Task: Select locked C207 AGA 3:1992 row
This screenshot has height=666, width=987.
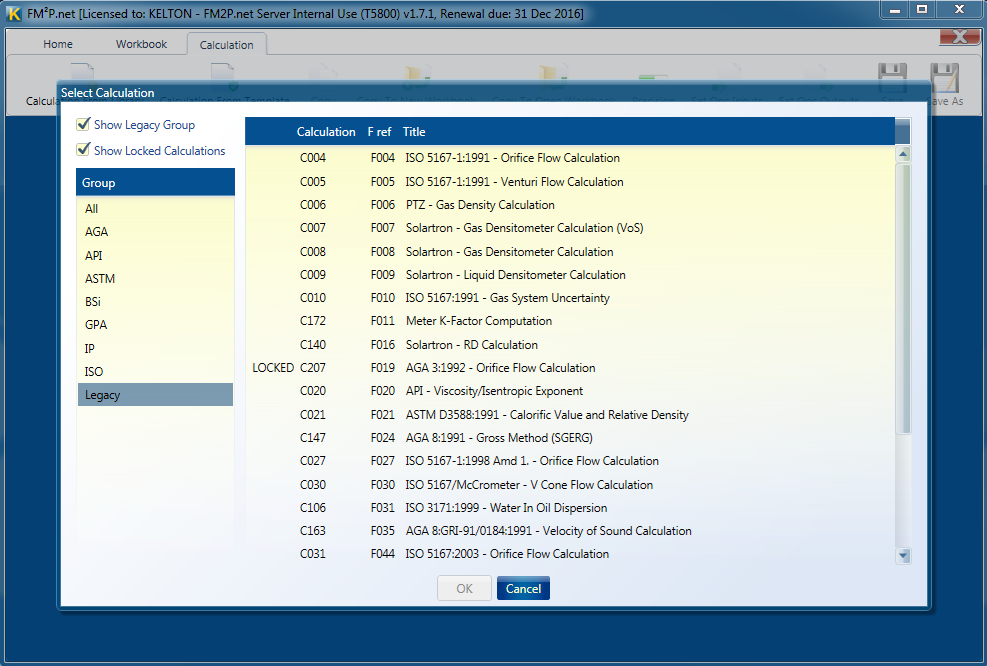Action: tap(570, 368)
